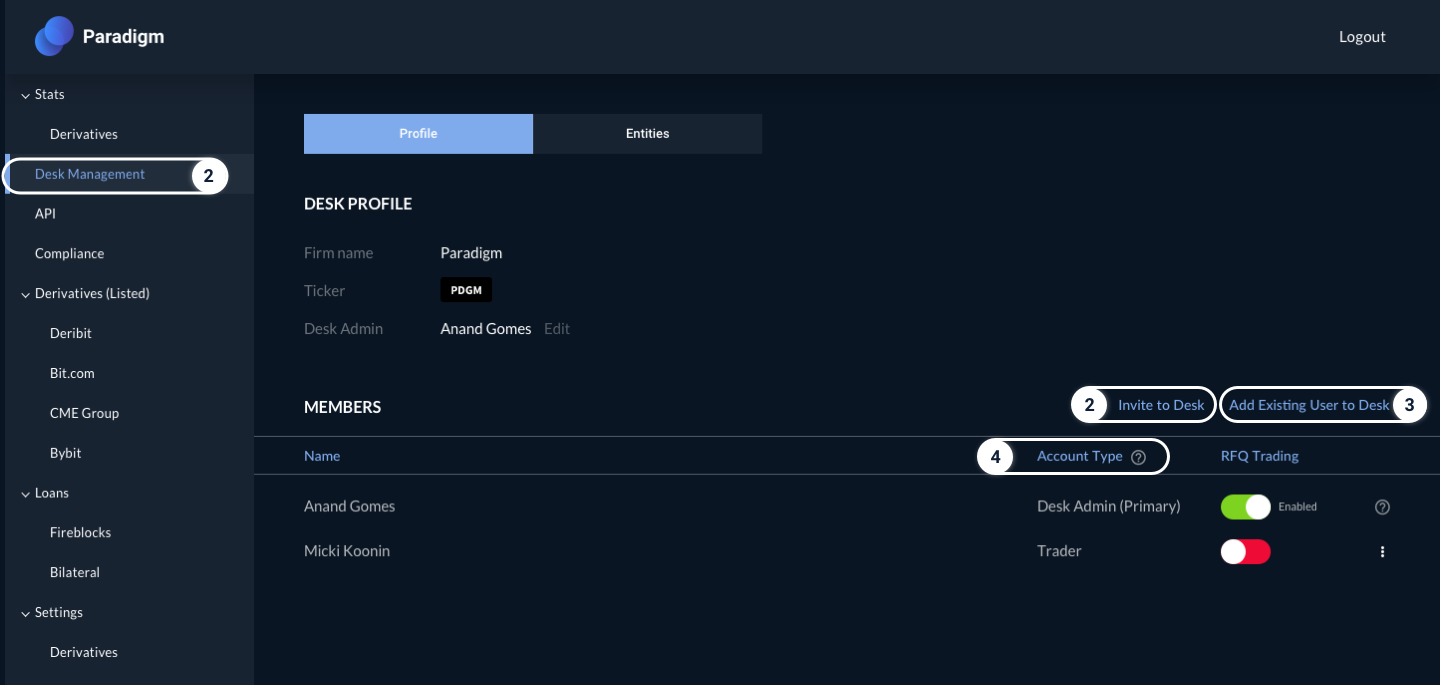Click Add Existing User to Desk
Screen dimensions: 1440x685
pos(1308,405)
